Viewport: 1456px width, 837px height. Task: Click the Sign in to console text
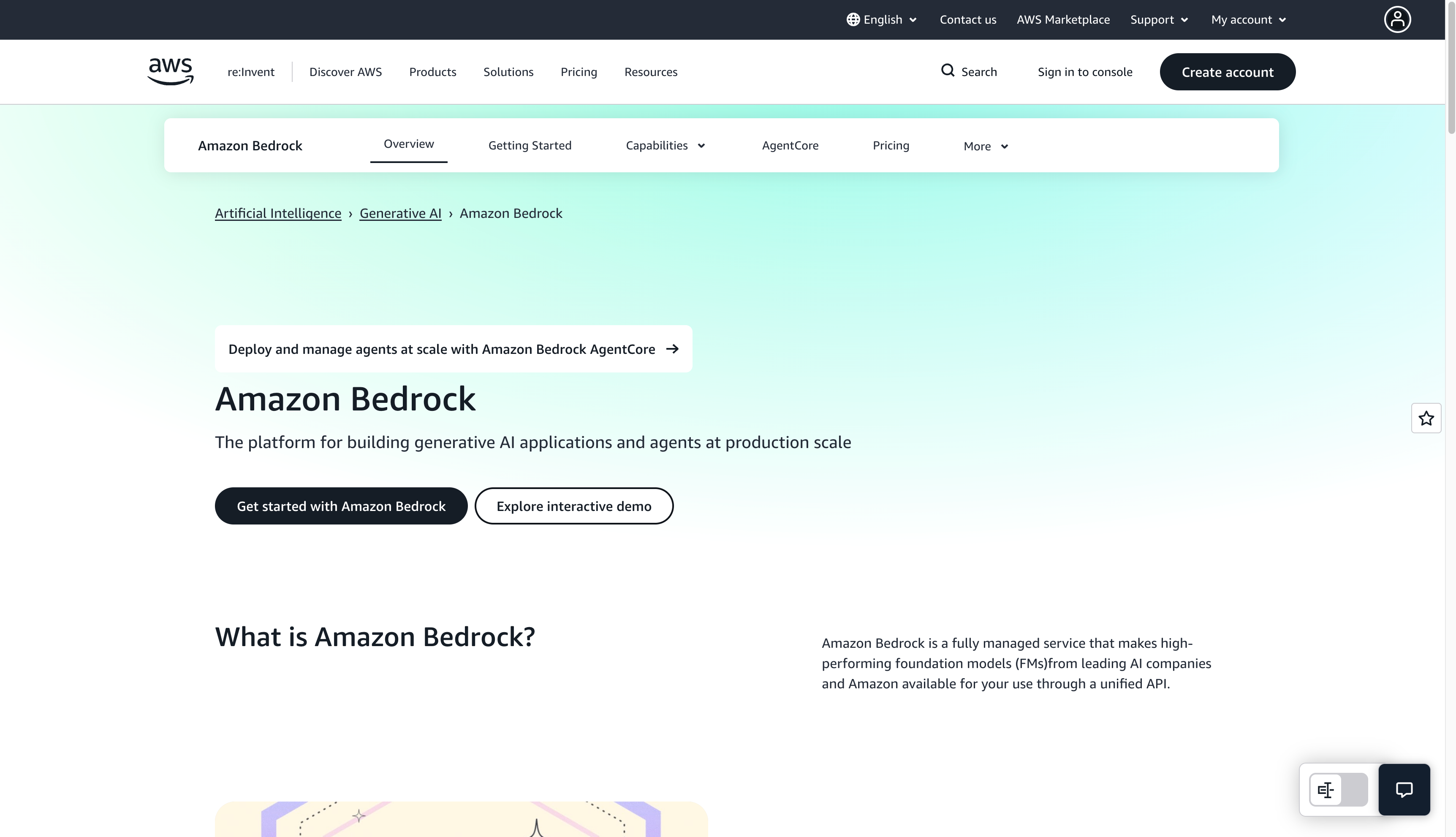pyautogui.click(x=1084, y=71)
